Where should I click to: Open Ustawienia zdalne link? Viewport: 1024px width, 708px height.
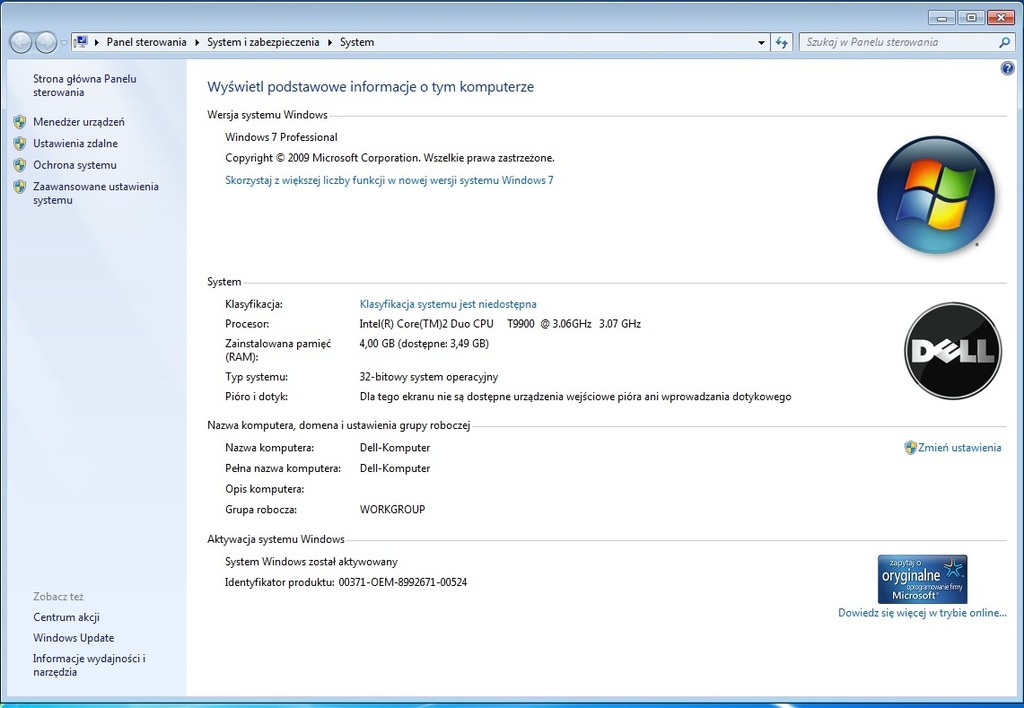coord(75,144)
